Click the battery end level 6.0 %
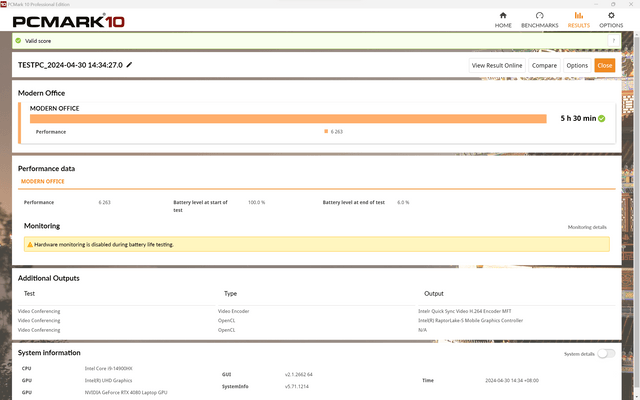The height and width of the screenshot is (400, 640). click(x=403, y=202)
